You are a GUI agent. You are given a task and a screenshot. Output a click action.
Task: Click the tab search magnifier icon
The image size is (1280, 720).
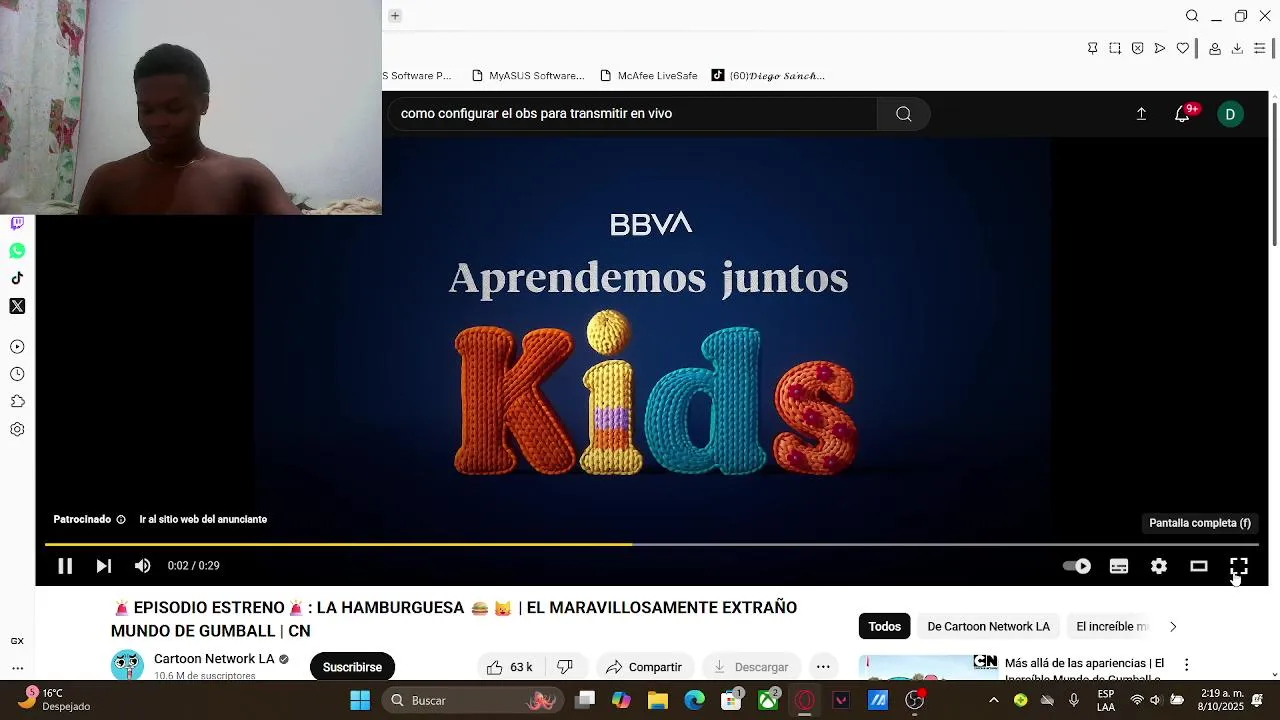pos(1192,16)
